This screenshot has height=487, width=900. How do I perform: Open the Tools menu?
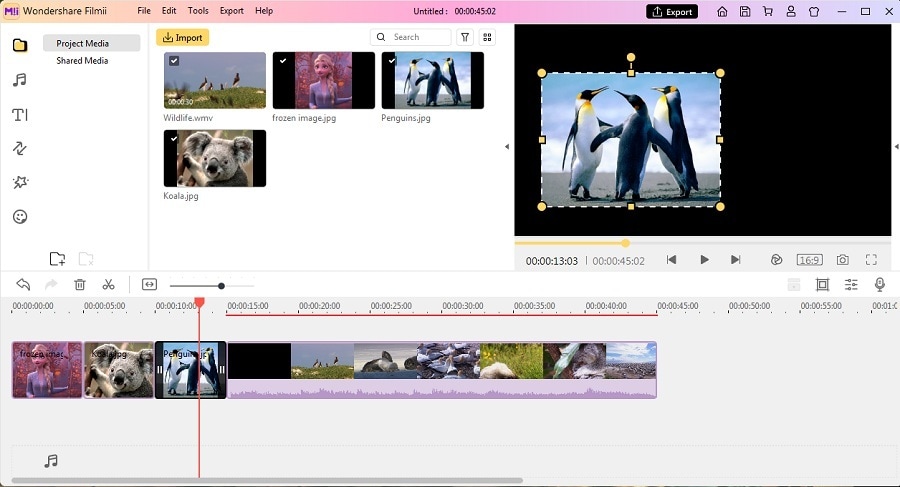pyautogui.click(x=198, y=11)
